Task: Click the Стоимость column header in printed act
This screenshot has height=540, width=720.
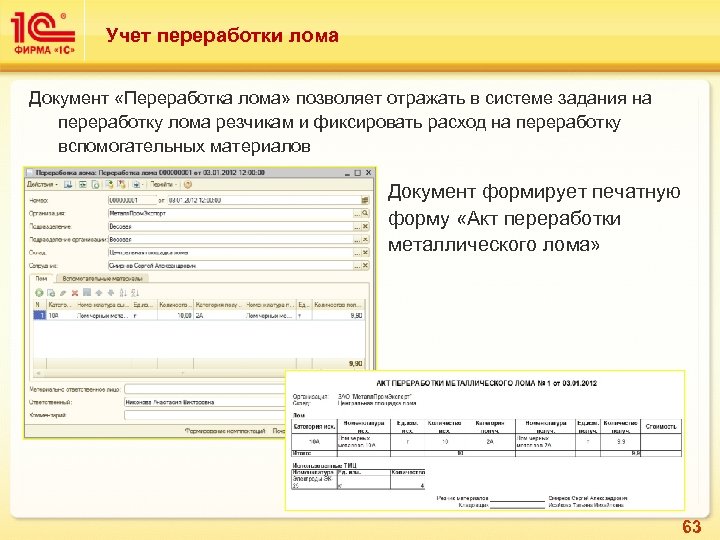Action: tap(661, 427)
